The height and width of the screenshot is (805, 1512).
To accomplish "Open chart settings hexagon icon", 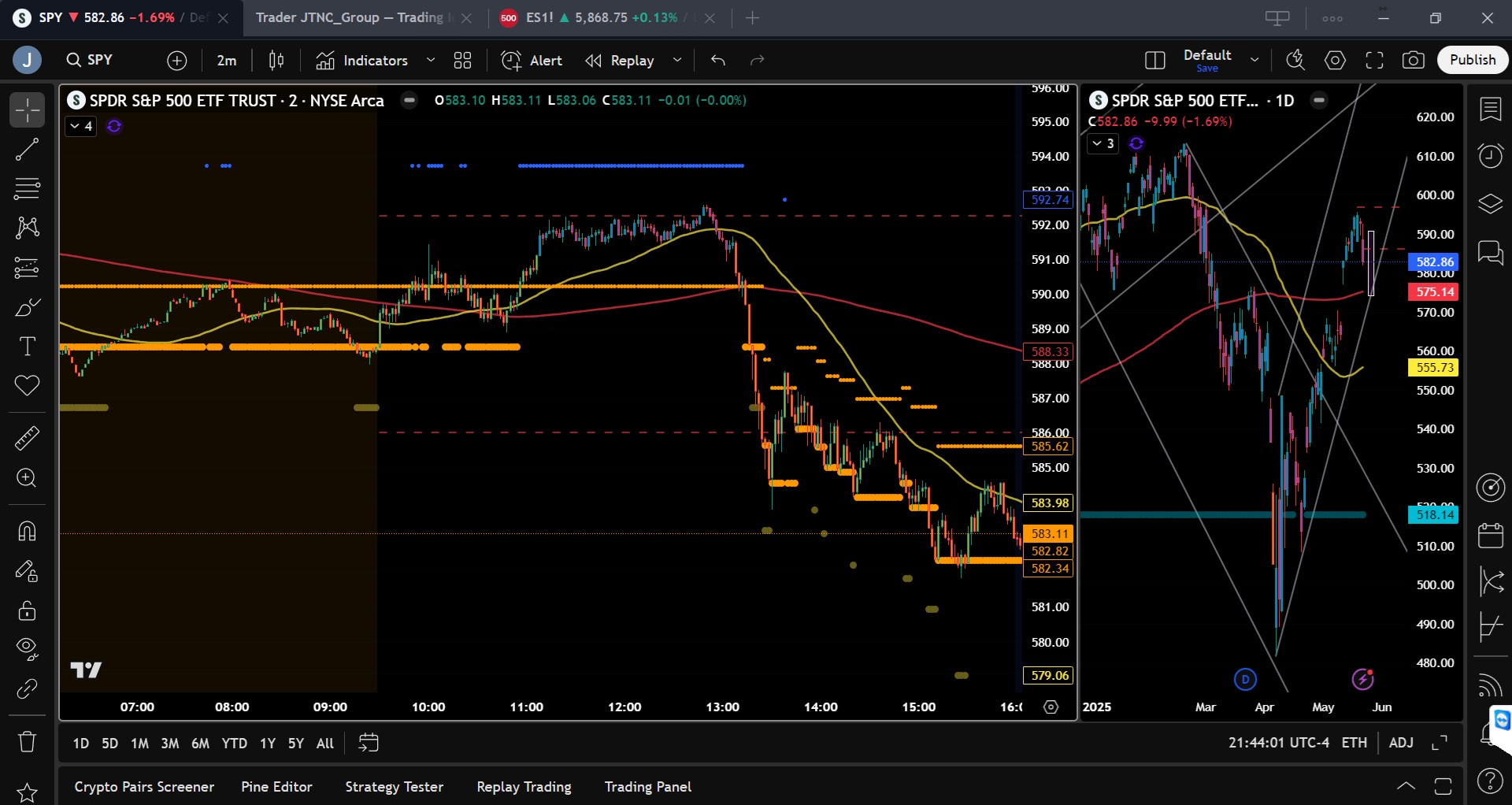I will (1335, 60).
